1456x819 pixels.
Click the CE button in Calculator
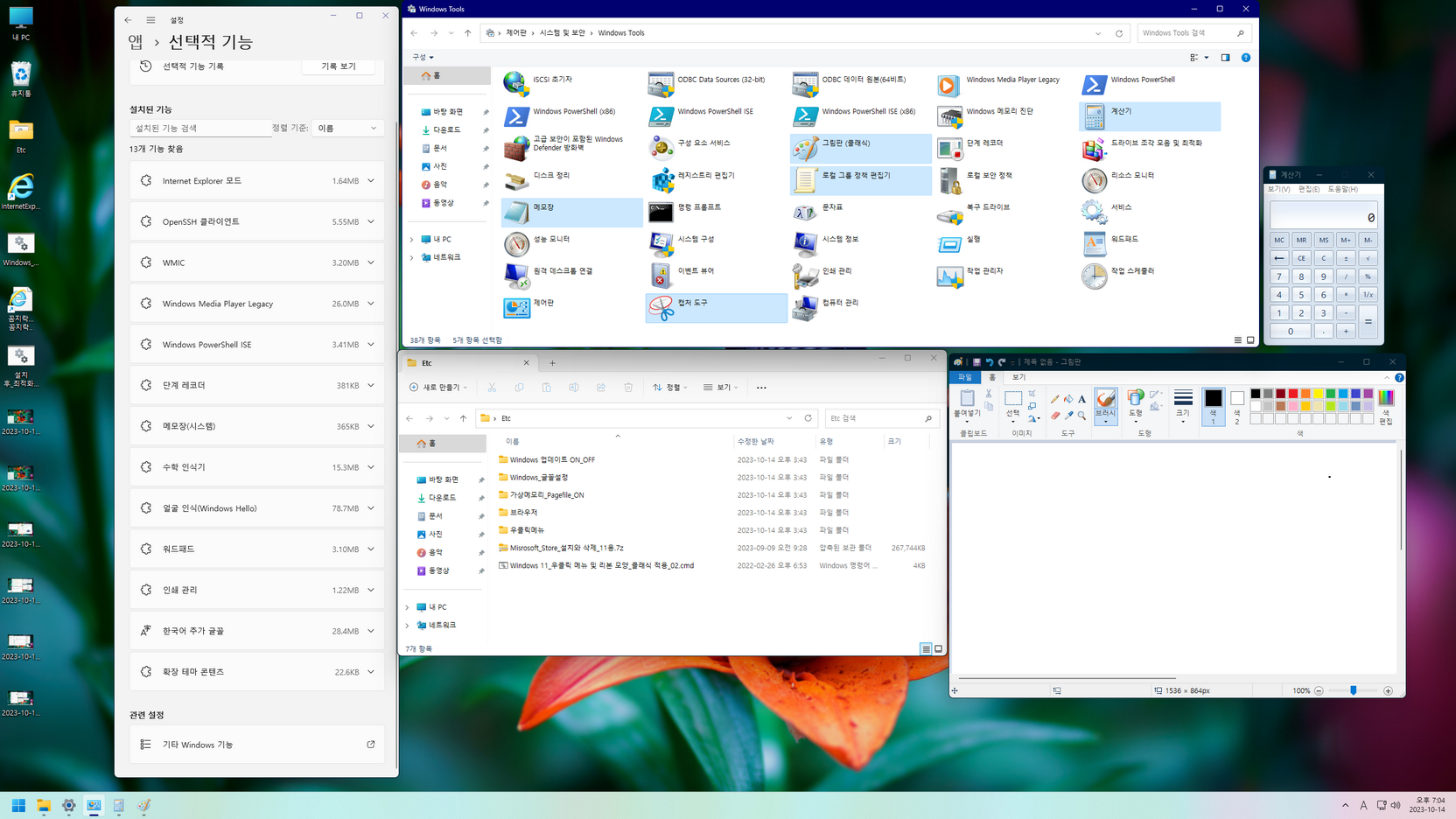tap(1301, 258)
